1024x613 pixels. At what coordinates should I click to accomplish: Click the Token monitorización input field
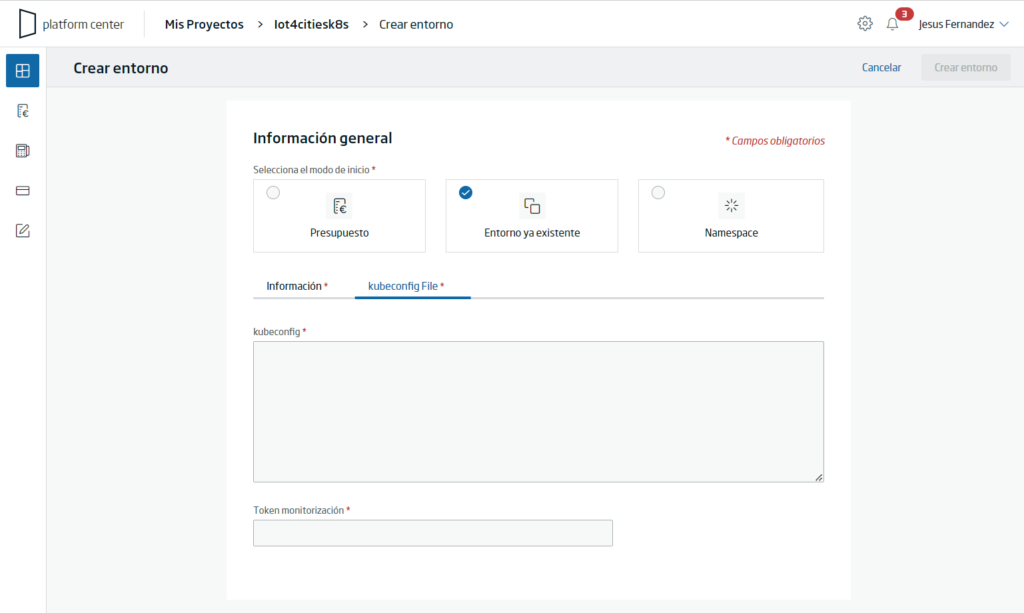433,533
